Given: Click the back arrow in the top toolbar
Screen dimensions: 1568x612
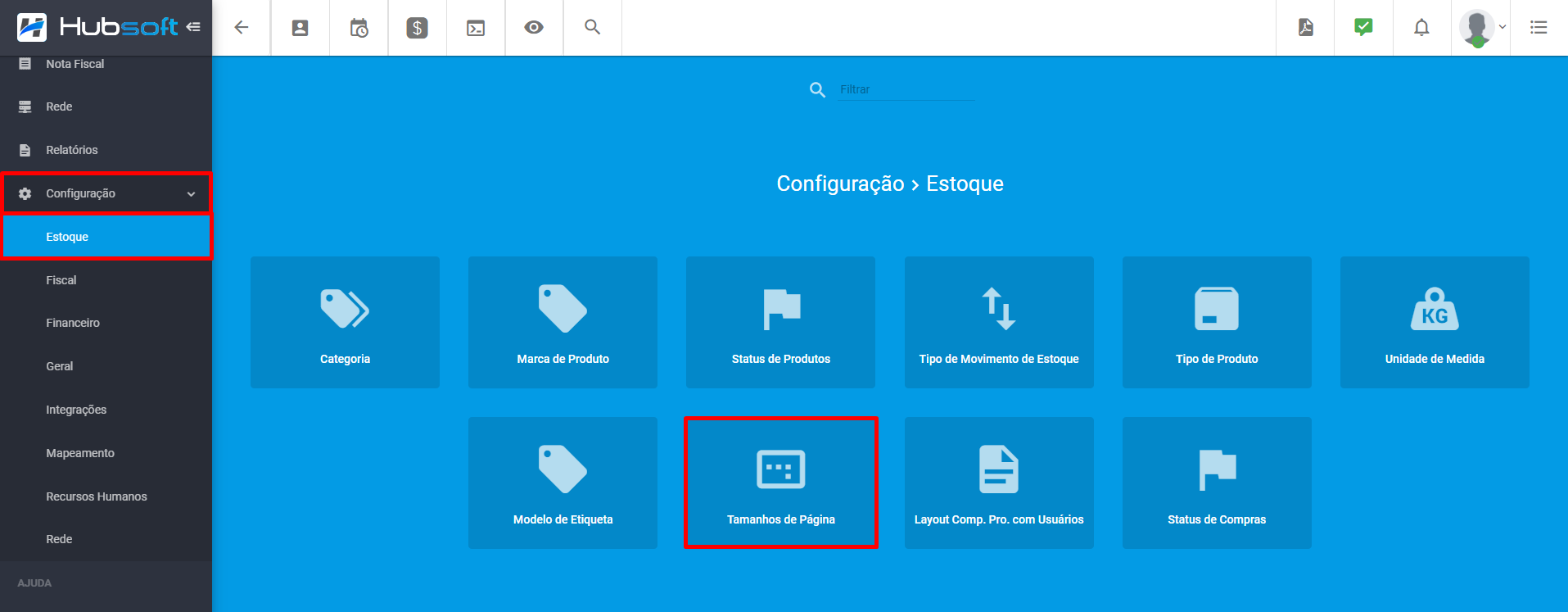Looking at the screenshot, I should click(x=241, y=27).
